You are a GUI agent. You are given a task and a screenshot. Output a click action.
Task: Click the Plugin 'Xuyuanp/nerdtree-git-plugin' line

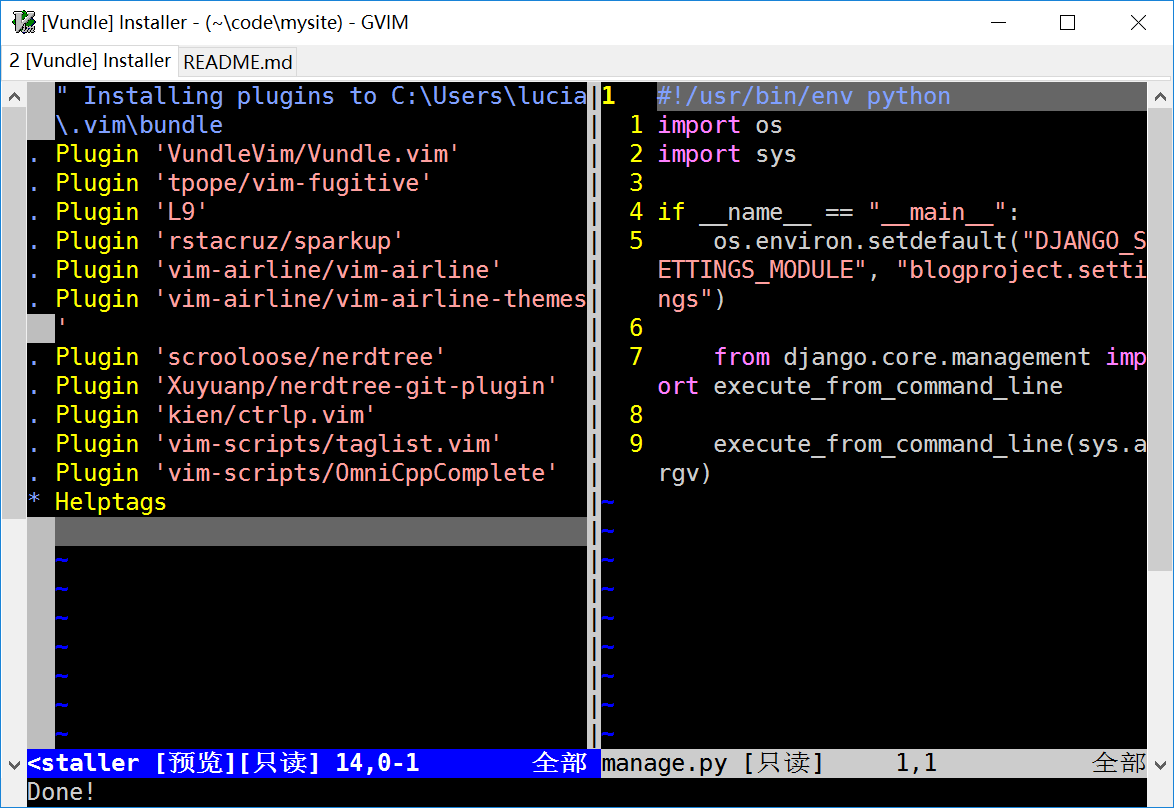(306, 386)
